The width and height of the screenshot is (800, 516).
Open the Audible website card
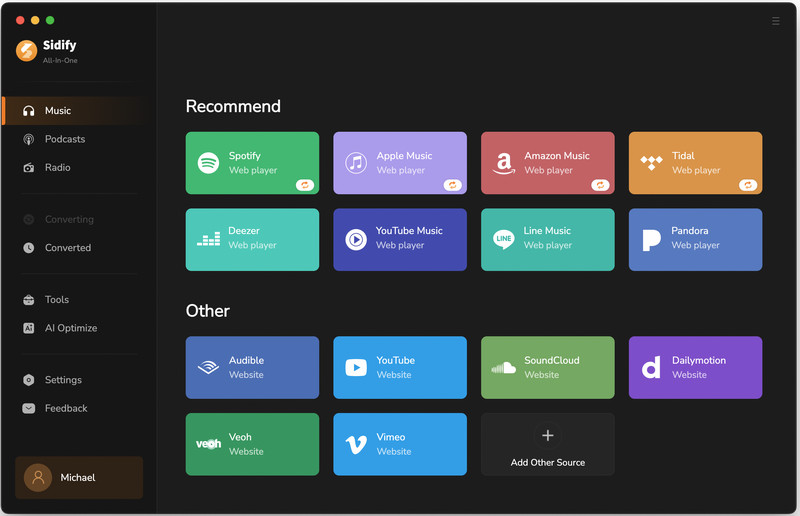(252, 367)
